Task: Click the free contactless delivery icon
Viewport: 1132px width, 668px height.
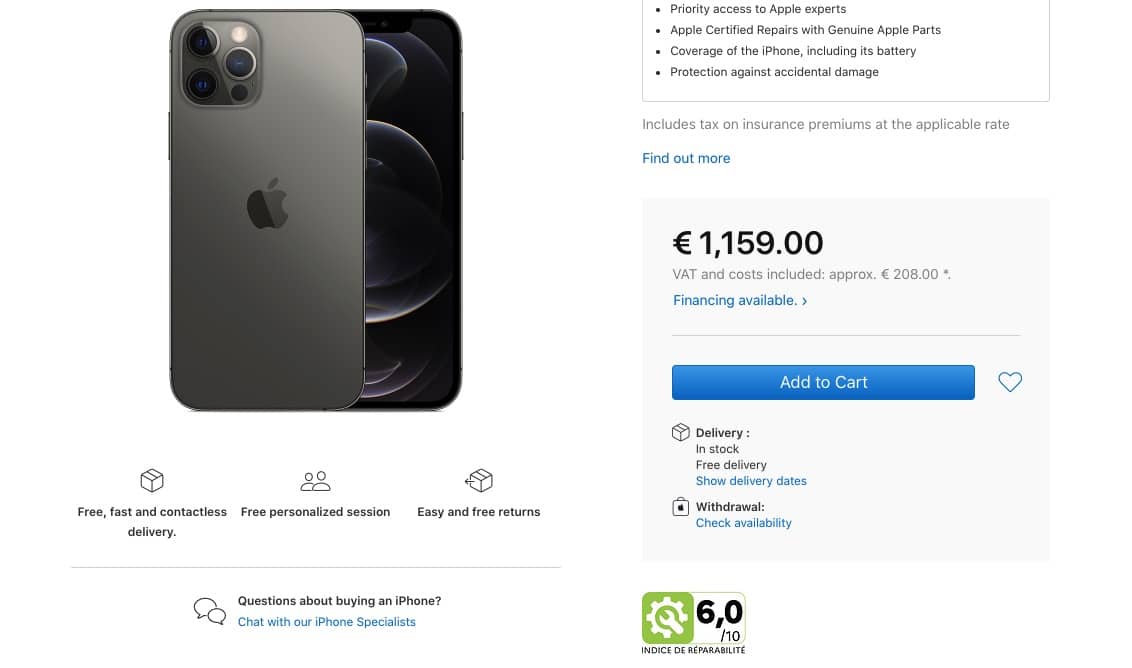Action: [x=152, y=481]
